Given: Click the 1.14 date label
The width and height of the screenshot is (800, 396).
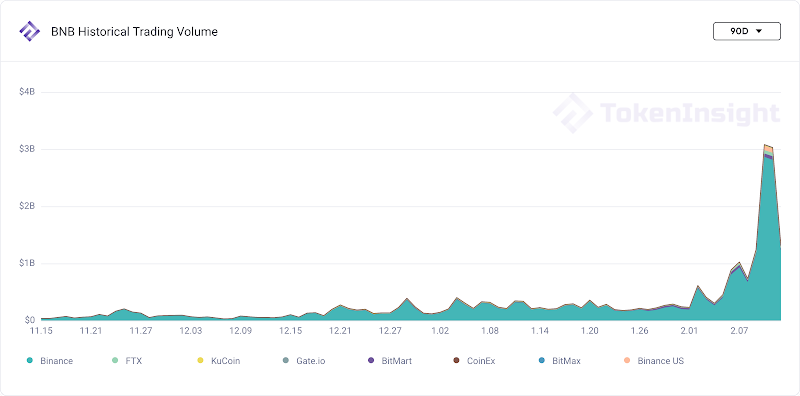Looking at the screenshot, I should click(x=540, y=331).
